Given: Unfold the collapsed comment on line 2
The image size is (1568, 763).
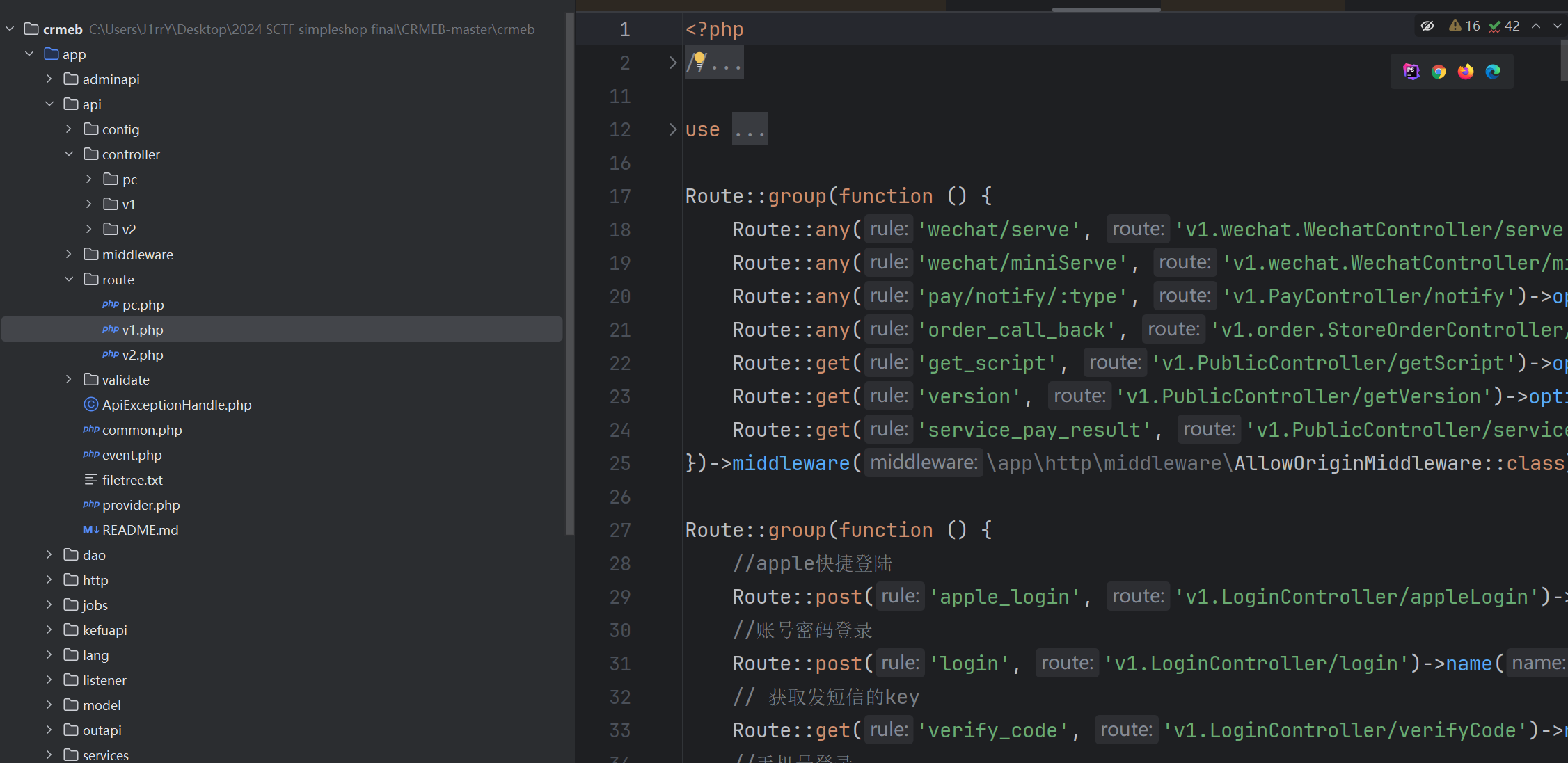Looking at the screenshot, I should [x=672, y=63].
